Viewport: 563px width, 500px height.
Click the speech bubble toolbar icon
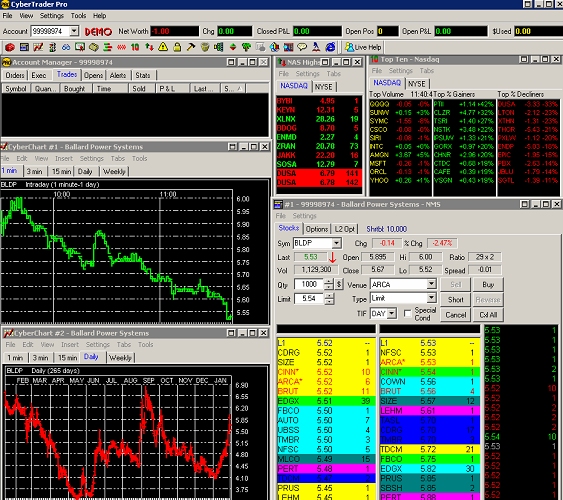click(x=302, y=47)
